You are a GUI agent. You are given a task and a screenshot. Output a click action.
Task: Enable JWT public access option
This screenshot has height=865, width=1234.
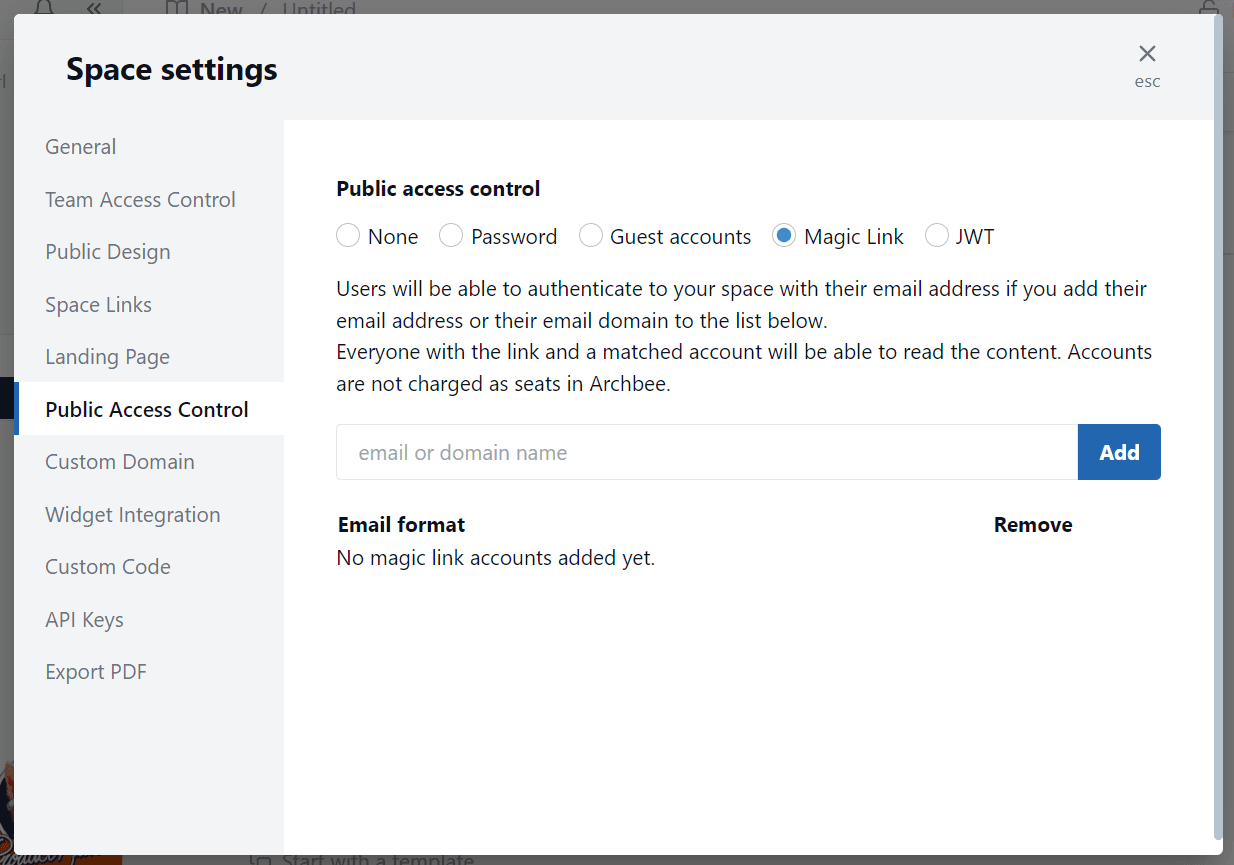937,236
